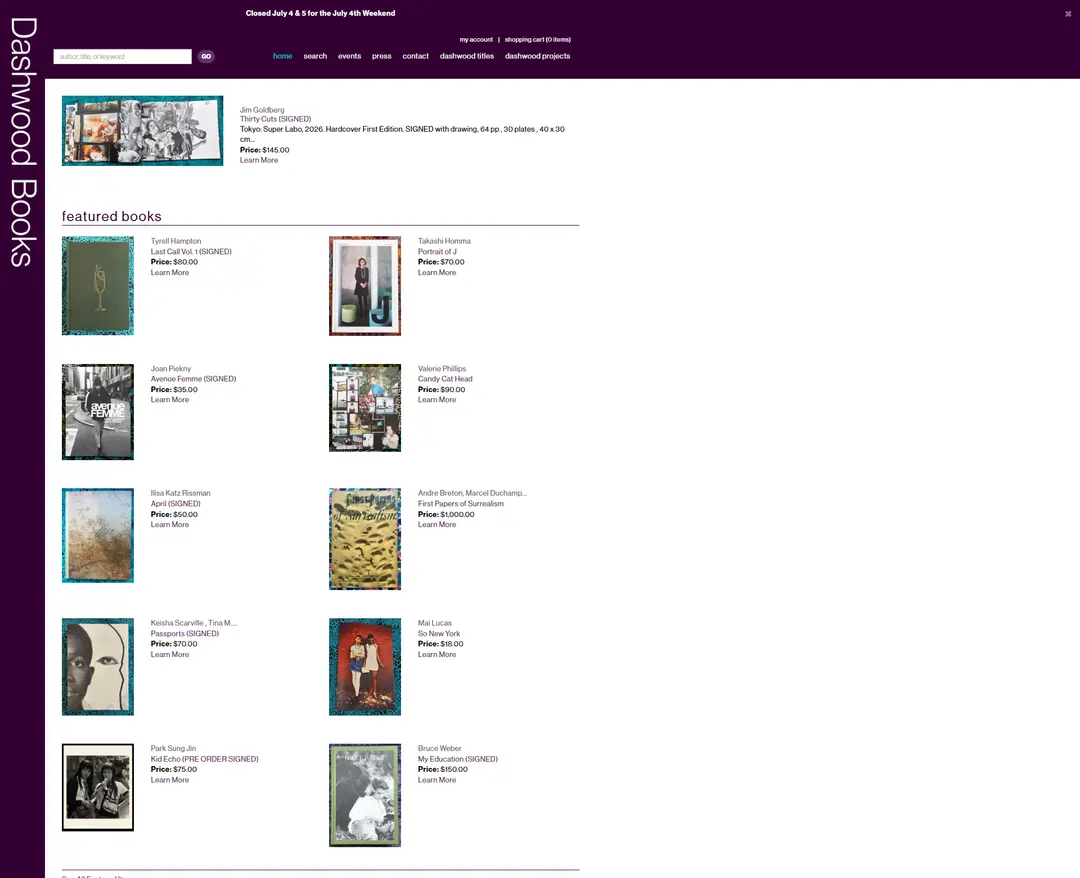Open the Passports book cover thumbnail
1080x878 pixels.
(x=98, y=667)
